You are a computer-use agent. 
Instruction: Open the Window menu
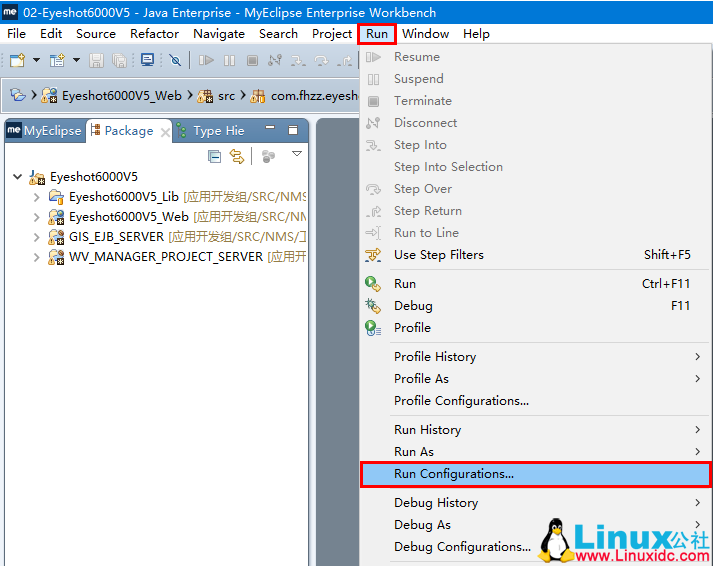point(425,34)
